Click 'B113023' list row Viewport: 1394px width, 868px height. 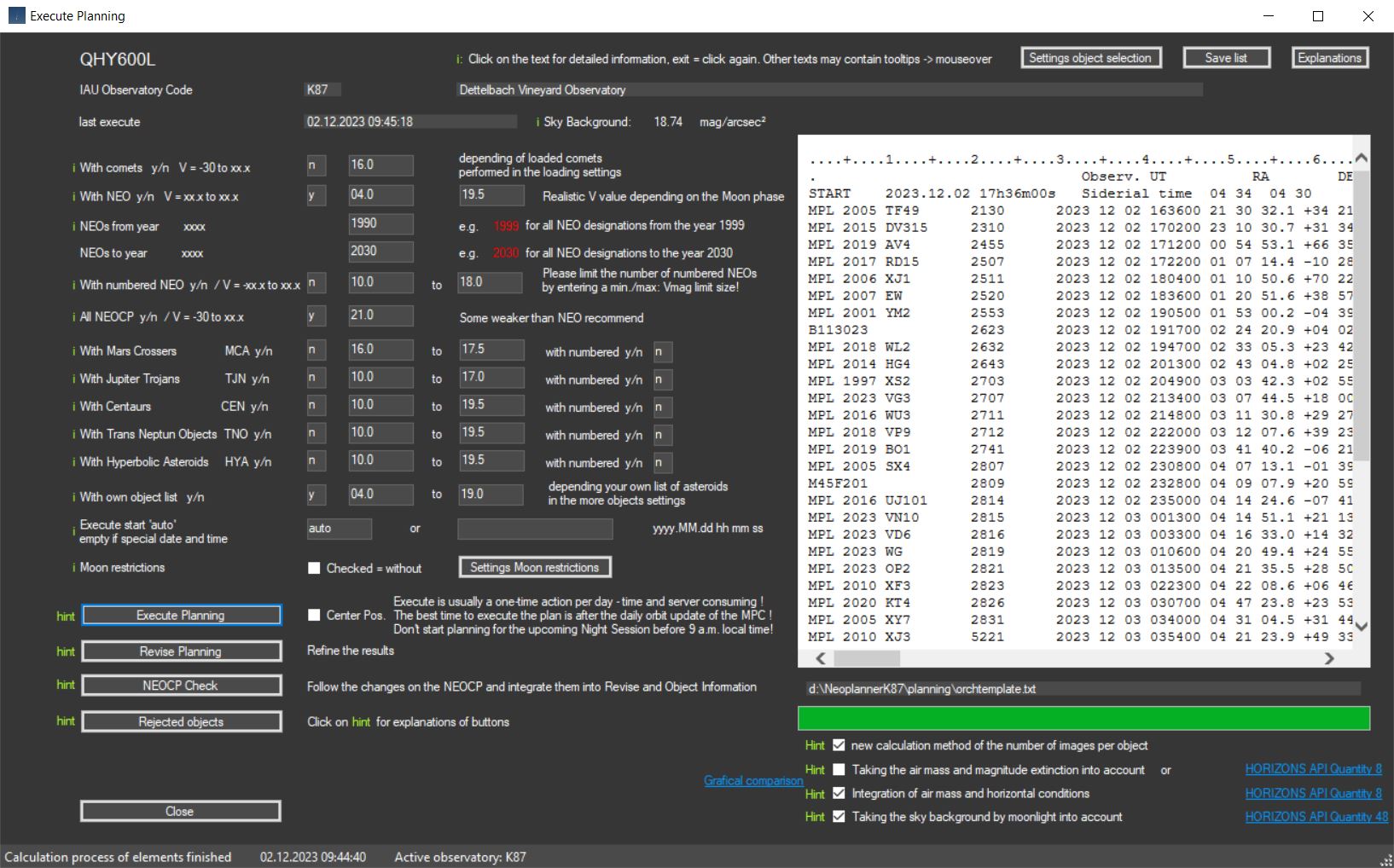1080,330
